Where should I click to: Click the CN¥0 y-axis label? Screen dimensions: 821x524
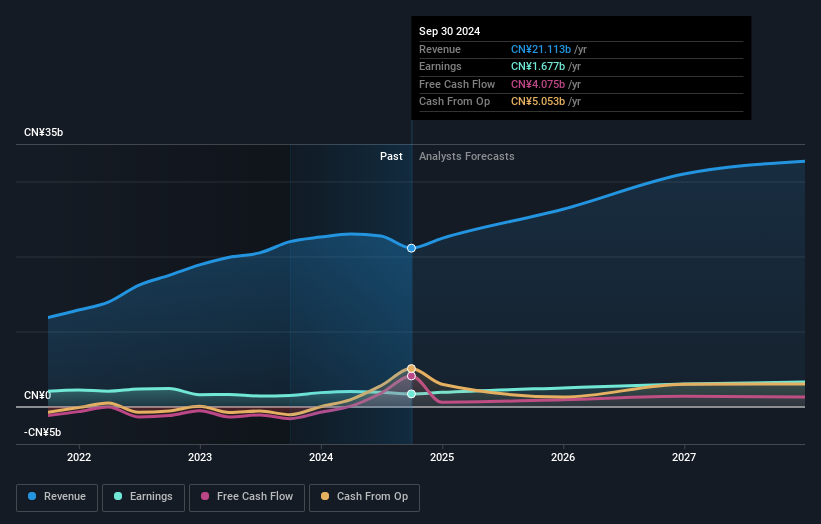37,395
